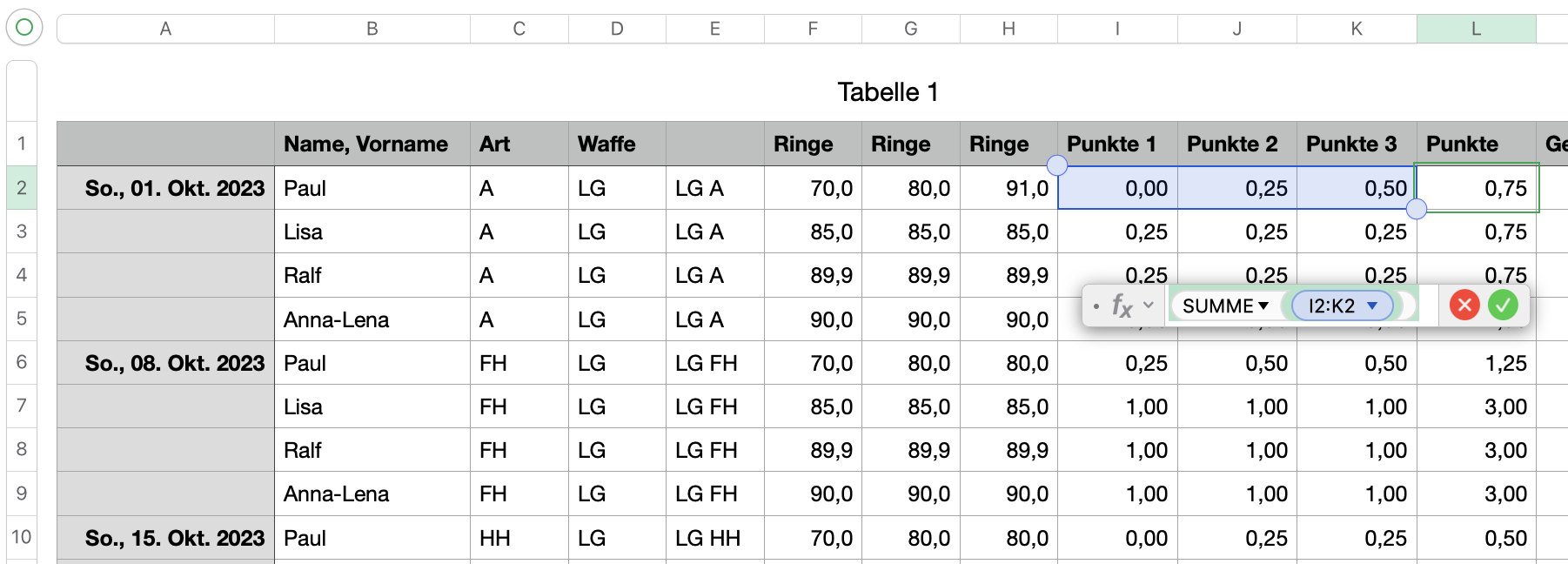This screenshot has width=1568, height=564.
Task: Open the SUMME function dropdown
Action: [1263, 305]
